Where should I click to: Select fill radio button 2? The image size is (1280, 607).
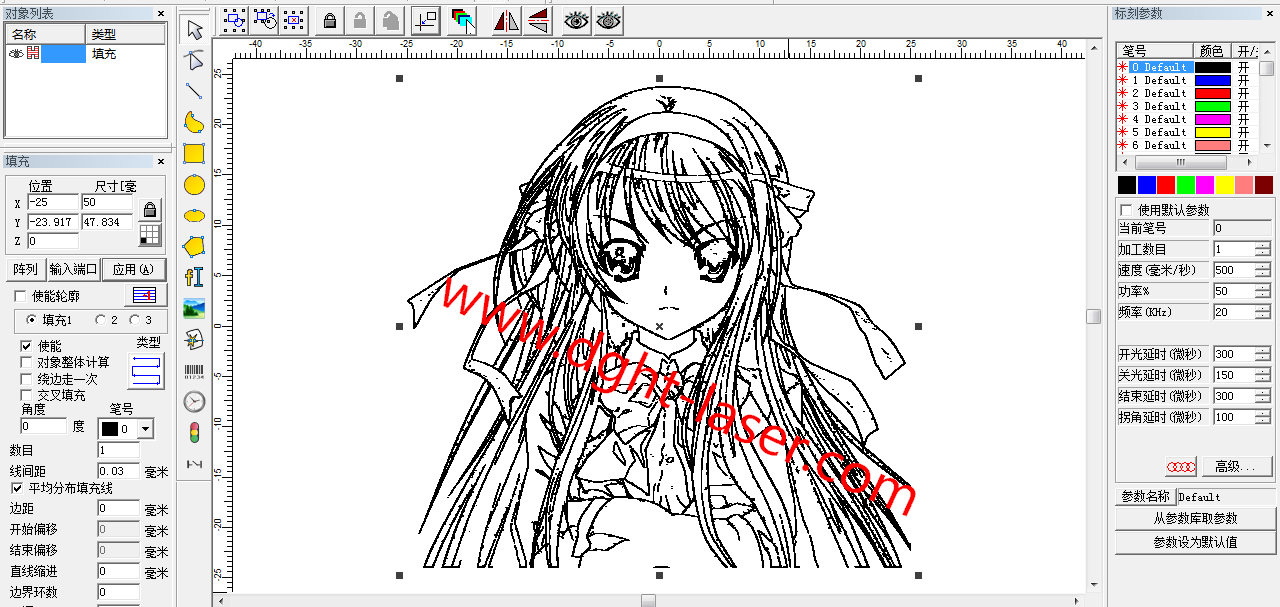point(100,320)
